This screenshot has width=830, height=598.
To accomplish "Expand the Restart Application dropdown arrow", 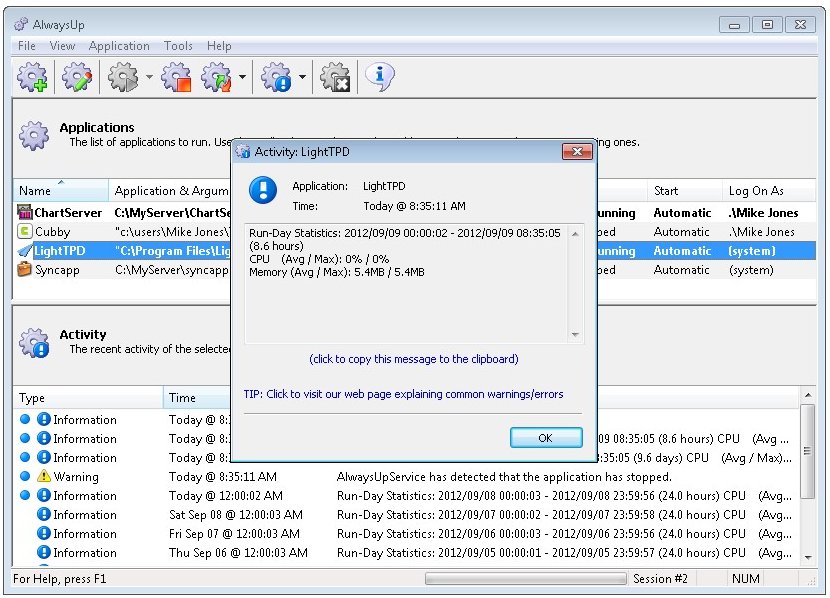I will pyautogui.click(x=242, y=78).
